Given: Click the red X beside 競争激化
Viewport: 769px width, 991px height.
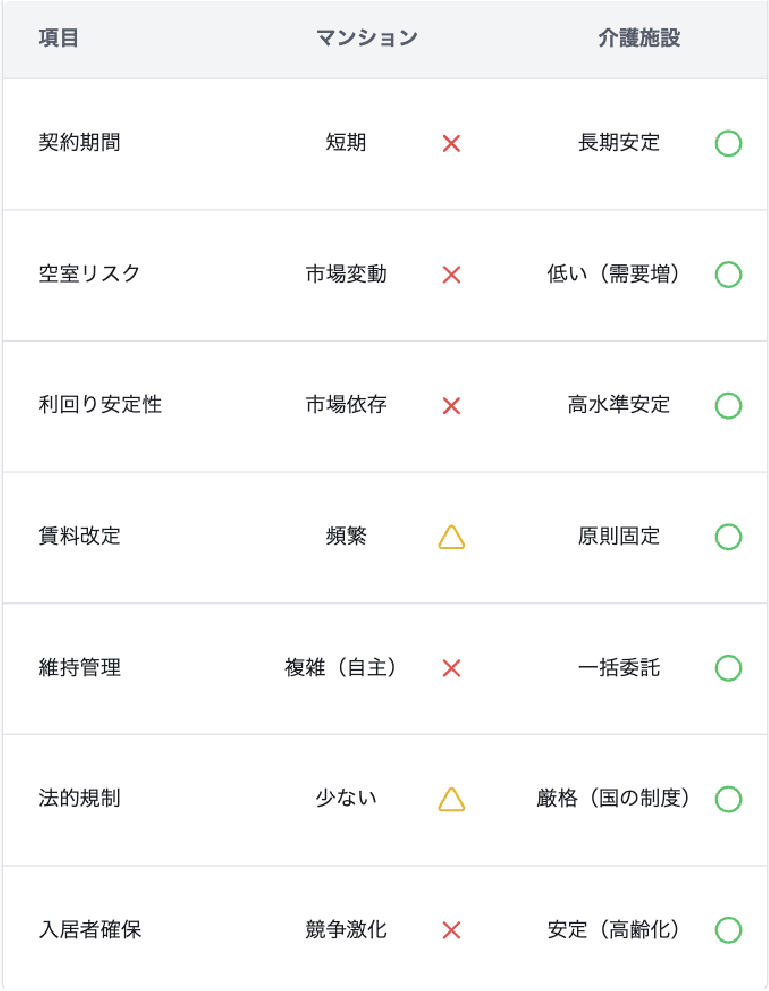Looking at the screenshot, I should coord(451,931).
